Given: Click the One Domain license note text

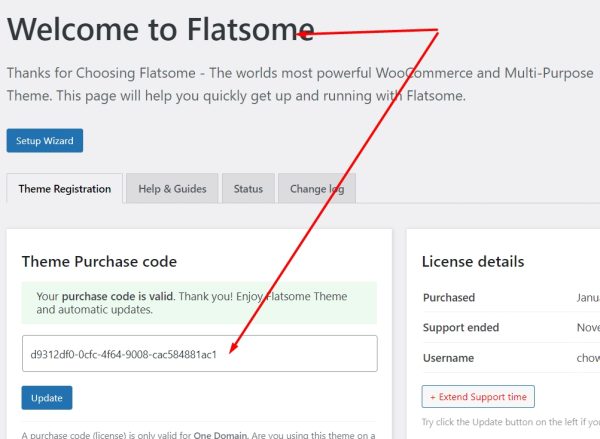Looking at the screenshot, I should click(199, 435).
